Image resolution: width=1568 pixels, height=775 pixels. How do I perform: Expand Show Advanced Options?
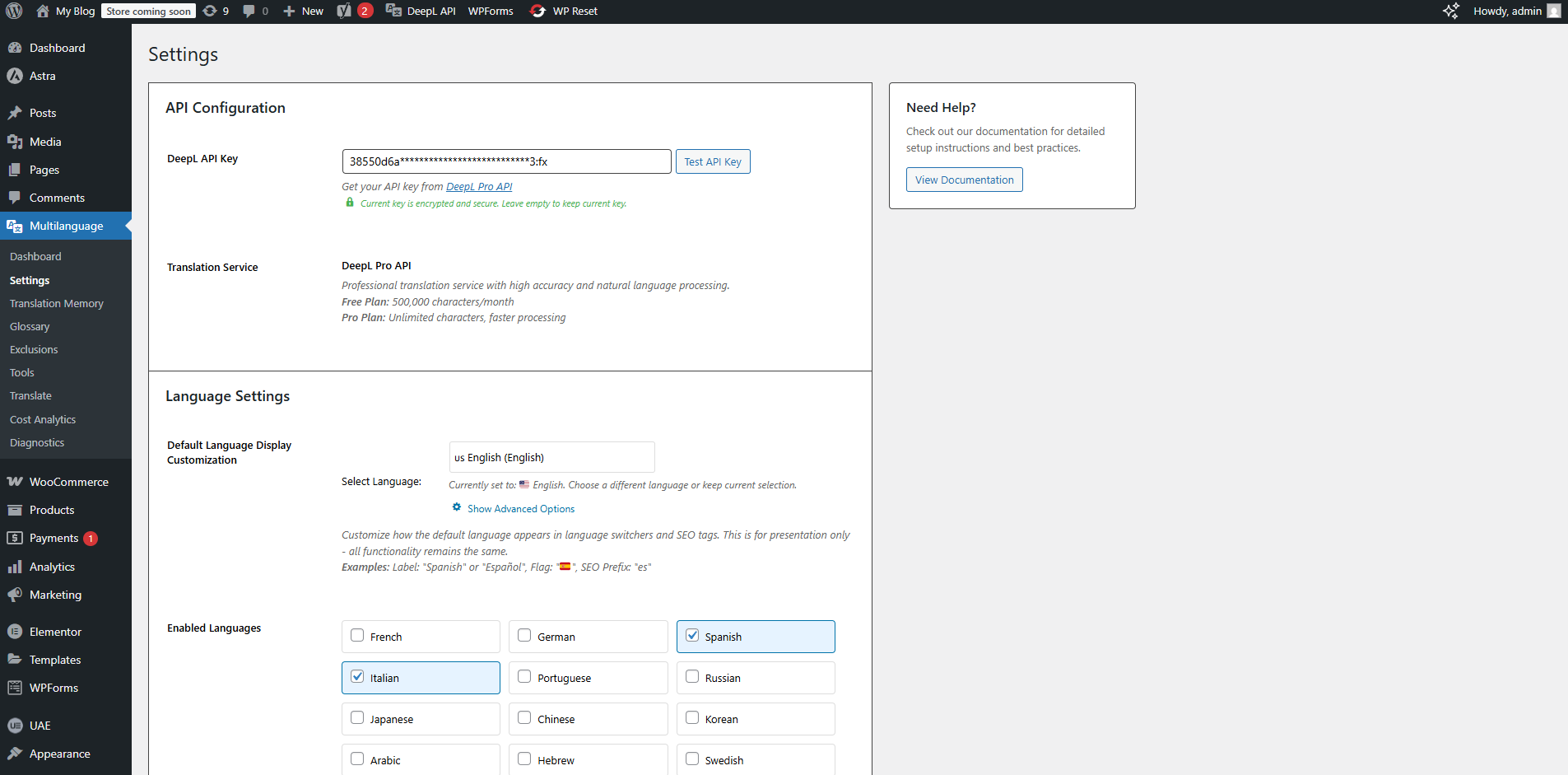[521, 509]
